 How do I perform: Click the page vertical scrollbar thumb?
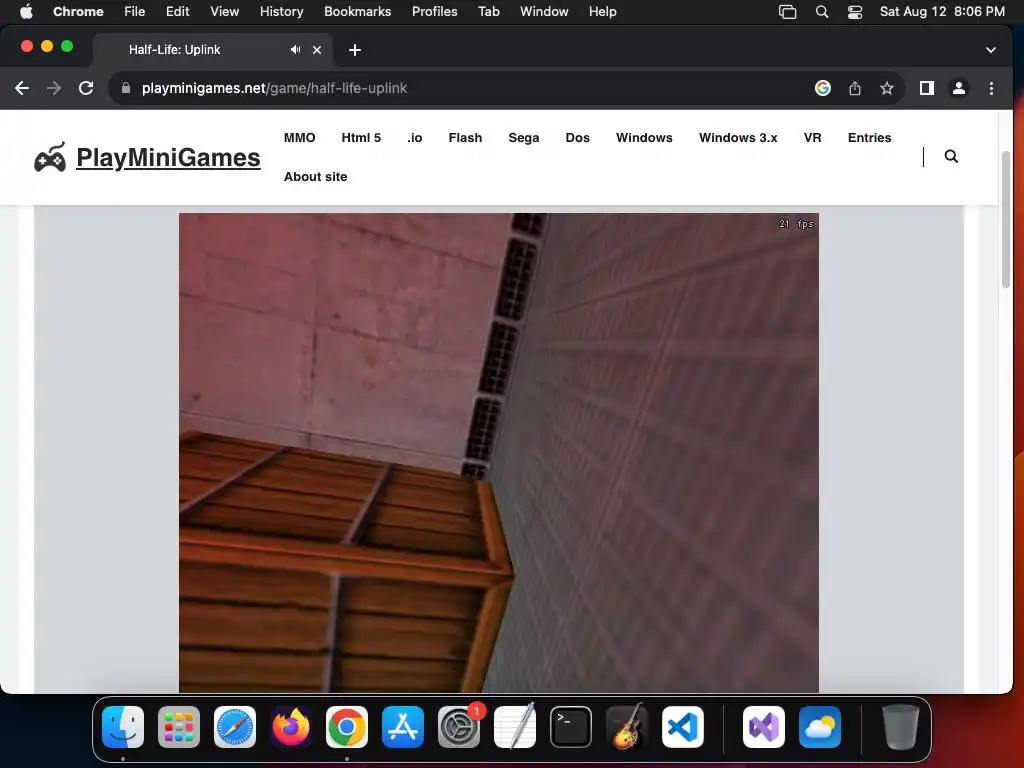1006,219
